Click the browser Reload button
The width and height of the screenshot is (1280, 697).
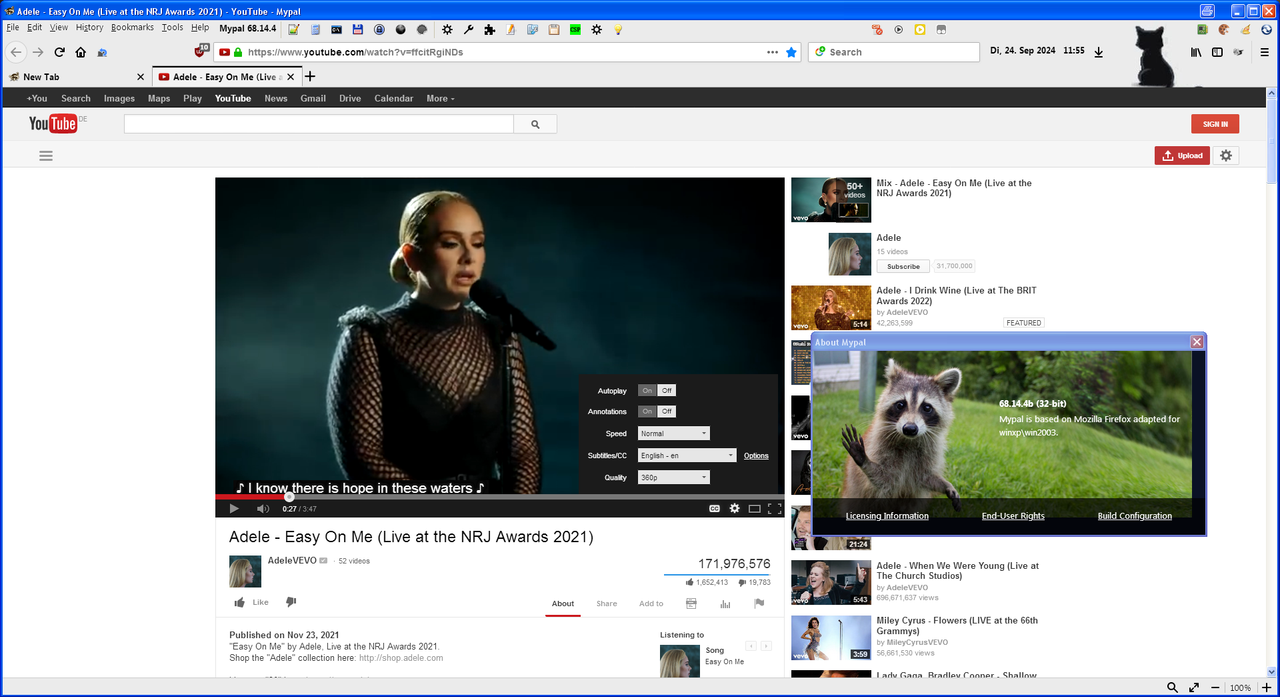(59, 52)
